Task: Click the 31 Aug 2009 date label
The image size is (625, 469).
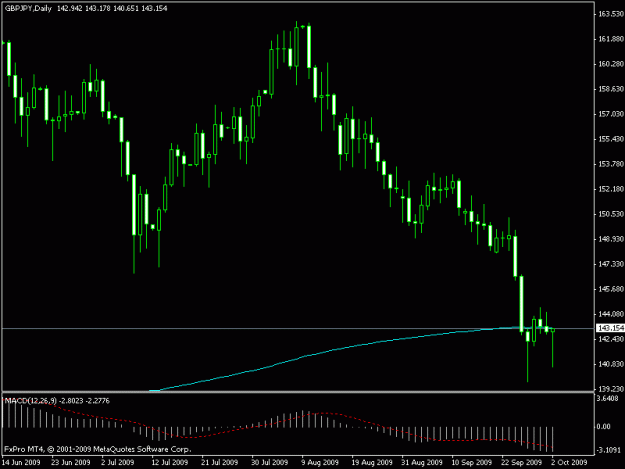Action: pyautogui.click(x=422, y=462)
